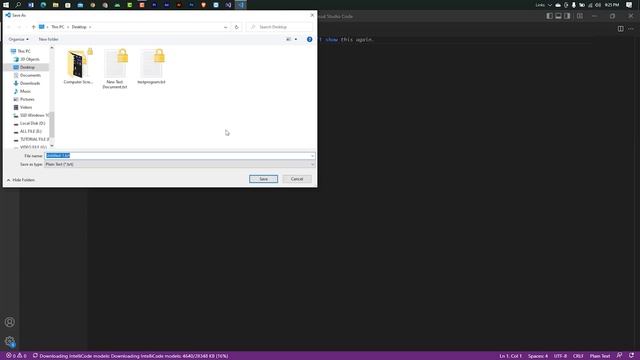Image resolution: width=640 pixels, height=360 pixels.
Task: Click the Brave browser taskbar icon
Action: pos(204,5)
